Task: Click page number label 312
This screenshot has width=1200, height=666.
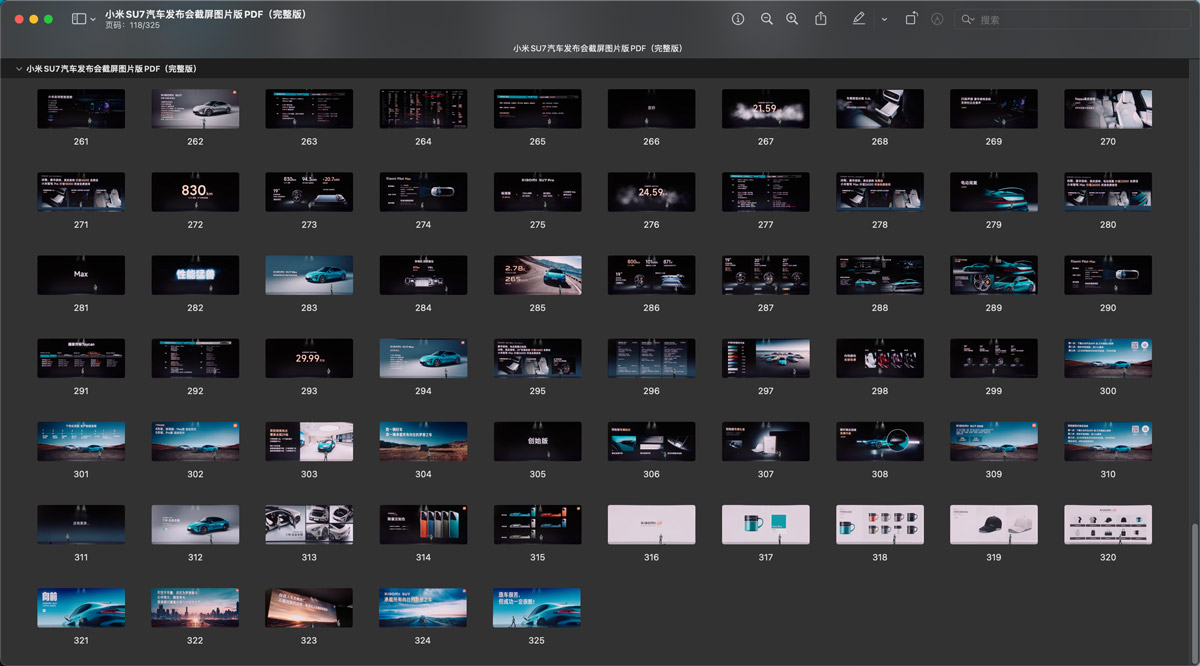Action: [195, 557]
